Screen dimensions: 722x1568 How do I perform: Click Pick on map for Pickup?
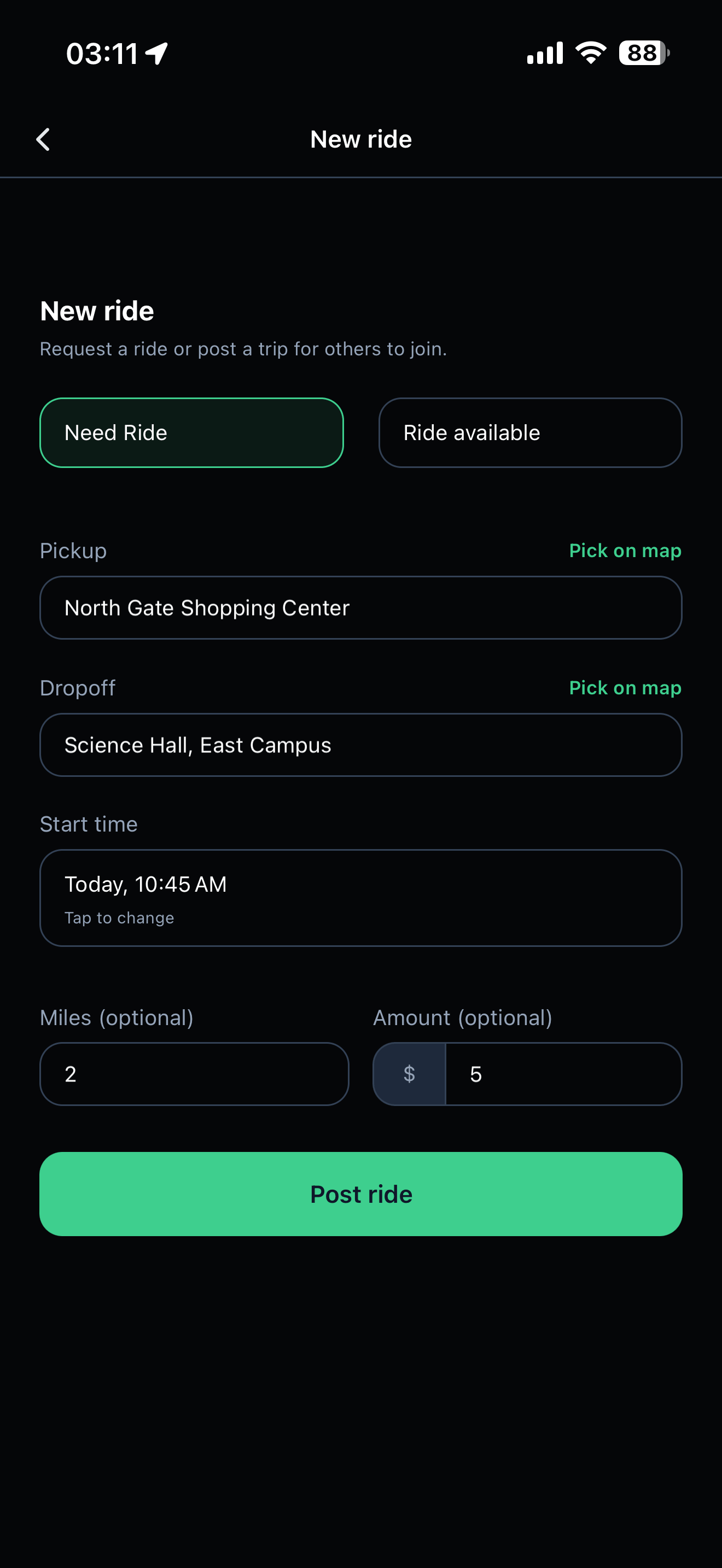point(625,550)
